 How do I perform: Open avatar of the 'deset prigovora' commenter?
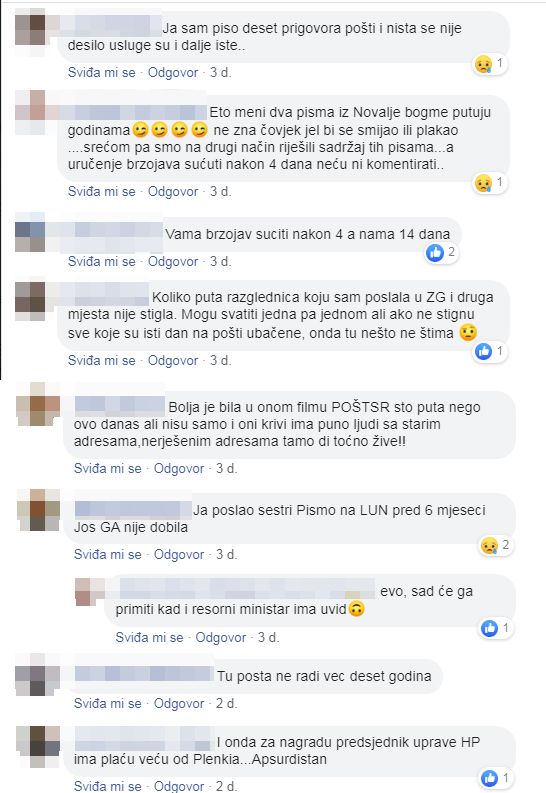tap(30, 30)
